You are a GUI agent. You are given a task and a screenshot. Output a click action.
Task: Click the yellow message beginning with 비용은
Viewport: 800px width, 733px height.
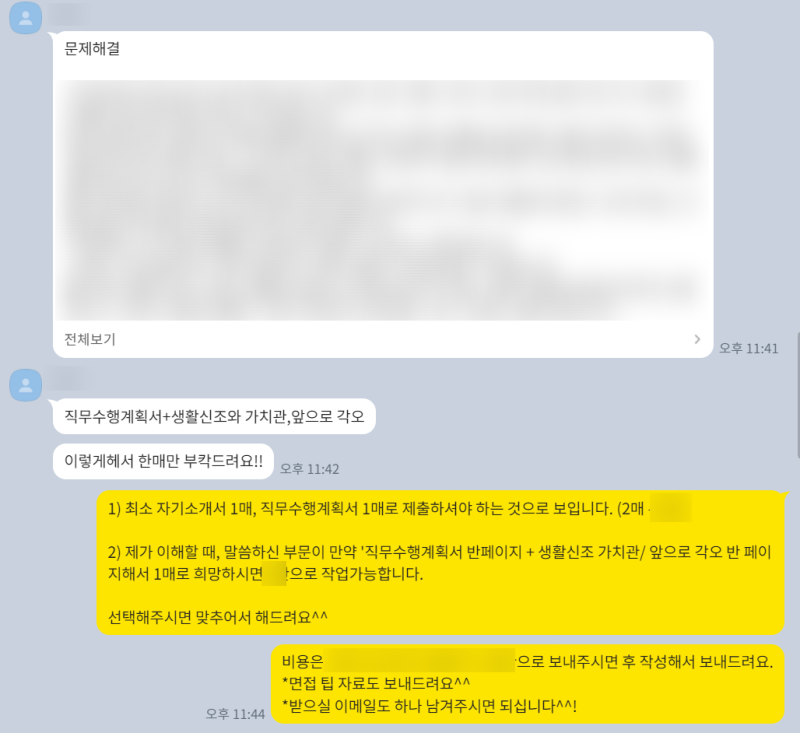point(528,684)
